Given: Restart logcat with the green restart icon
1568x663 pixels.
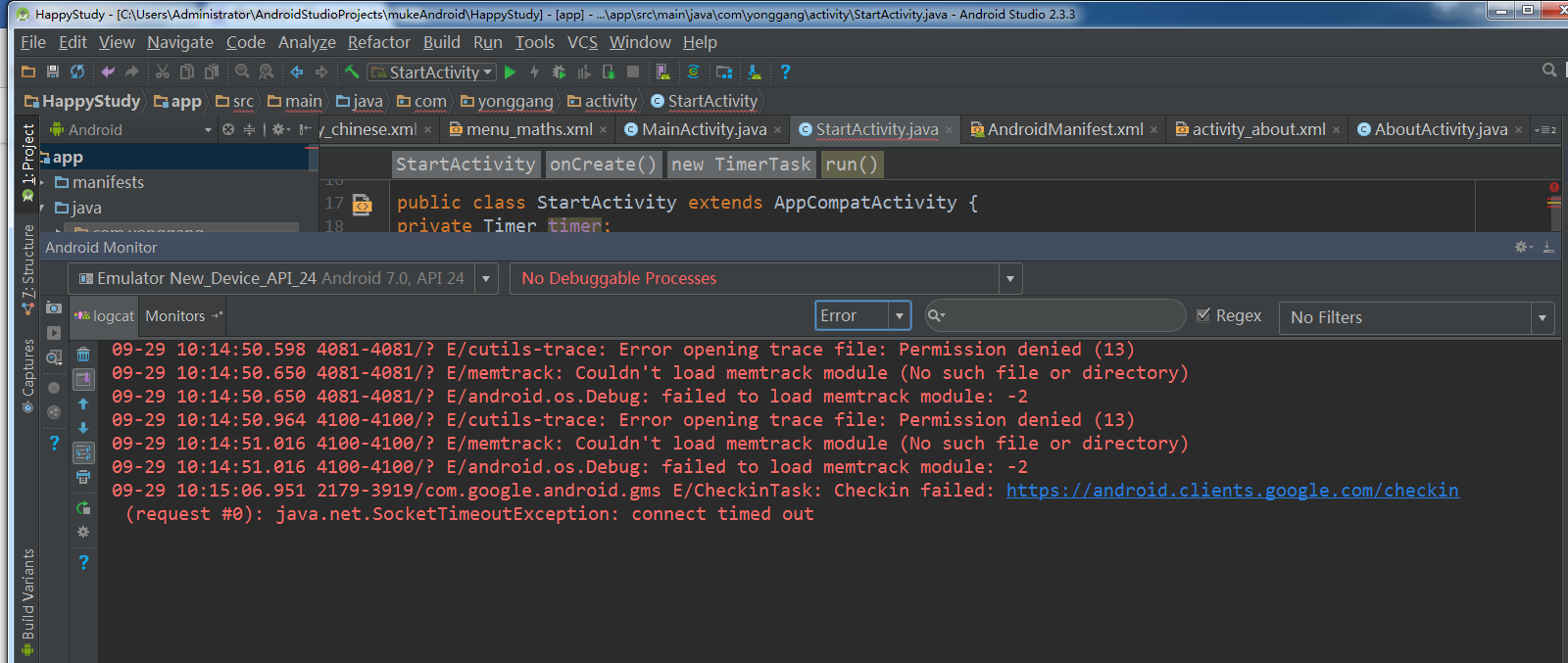Looking at the screenshot, I should coord(83,507).
